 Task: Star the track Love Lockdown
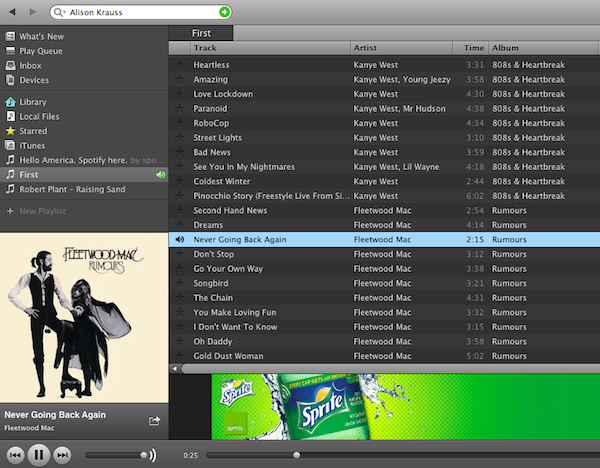[179, 94]
